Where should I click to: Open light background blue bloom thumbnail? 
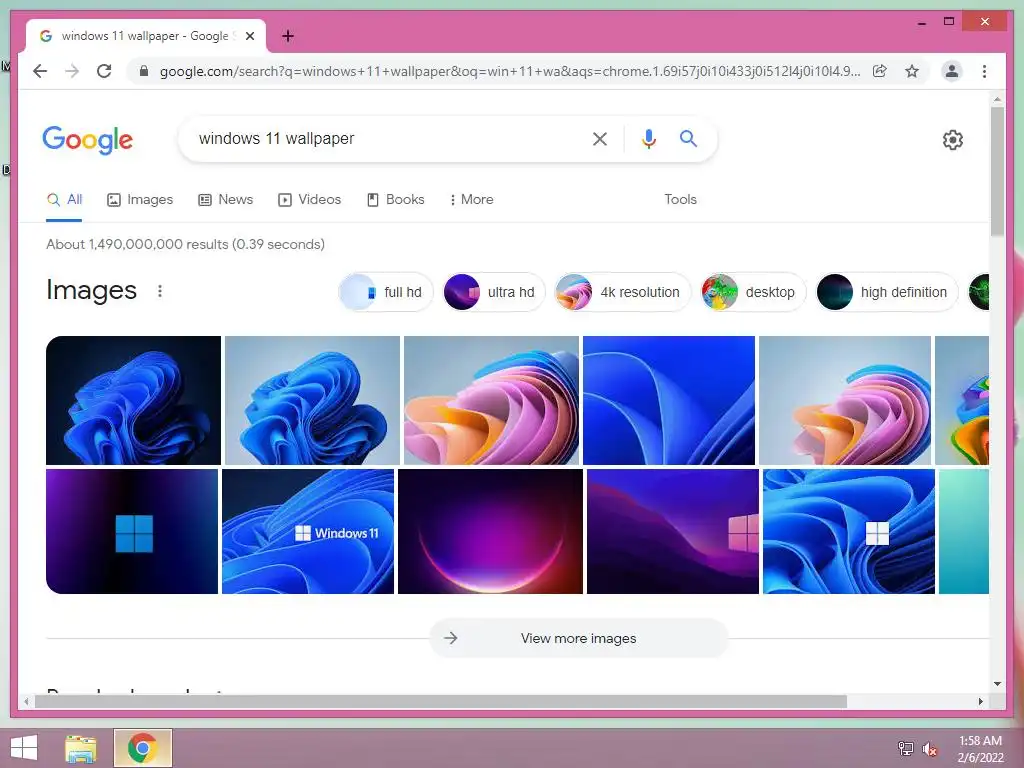pos(312,400)
